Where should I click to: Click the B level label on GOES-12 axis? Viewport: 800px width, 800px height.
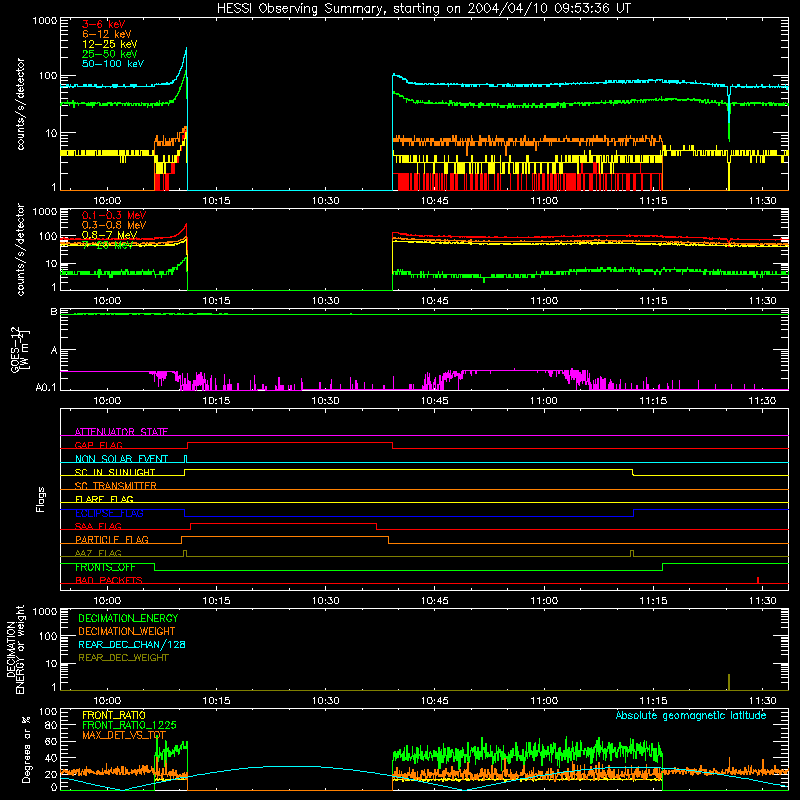(54, 311)
